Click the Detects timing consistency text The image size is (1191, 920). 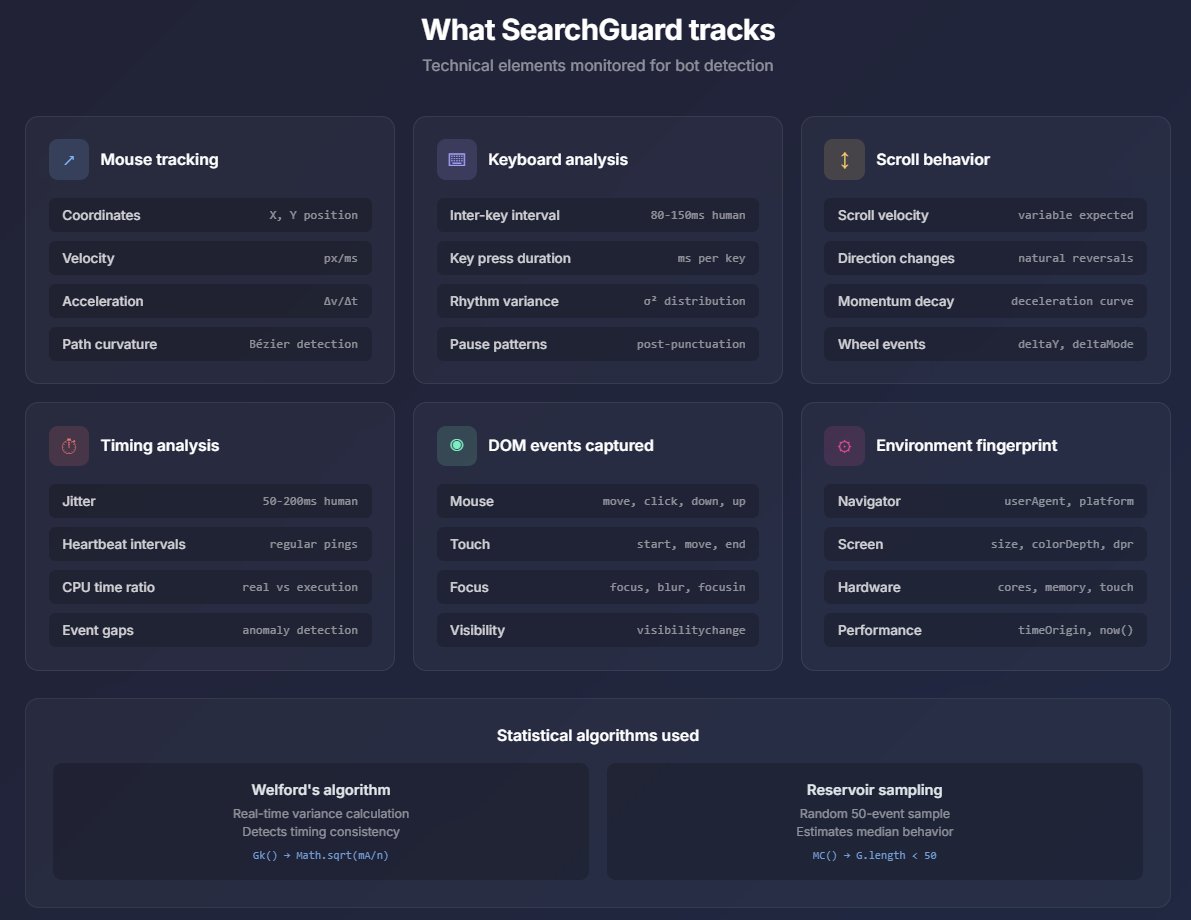321,832
